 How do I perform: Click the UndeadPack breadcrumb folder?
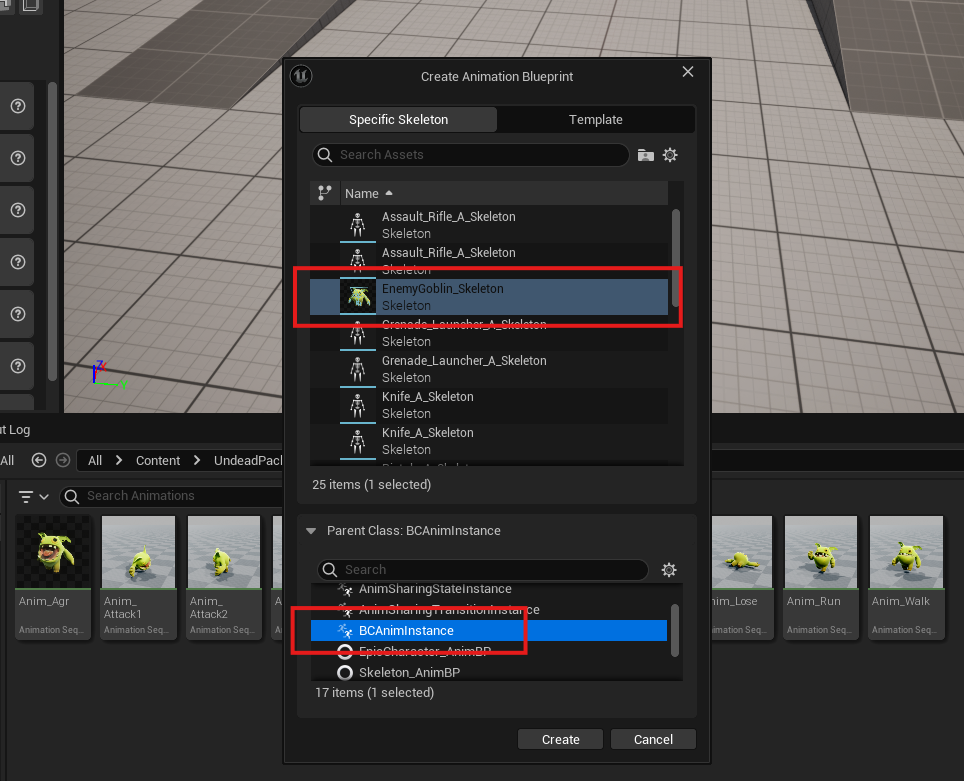point(248,461)
